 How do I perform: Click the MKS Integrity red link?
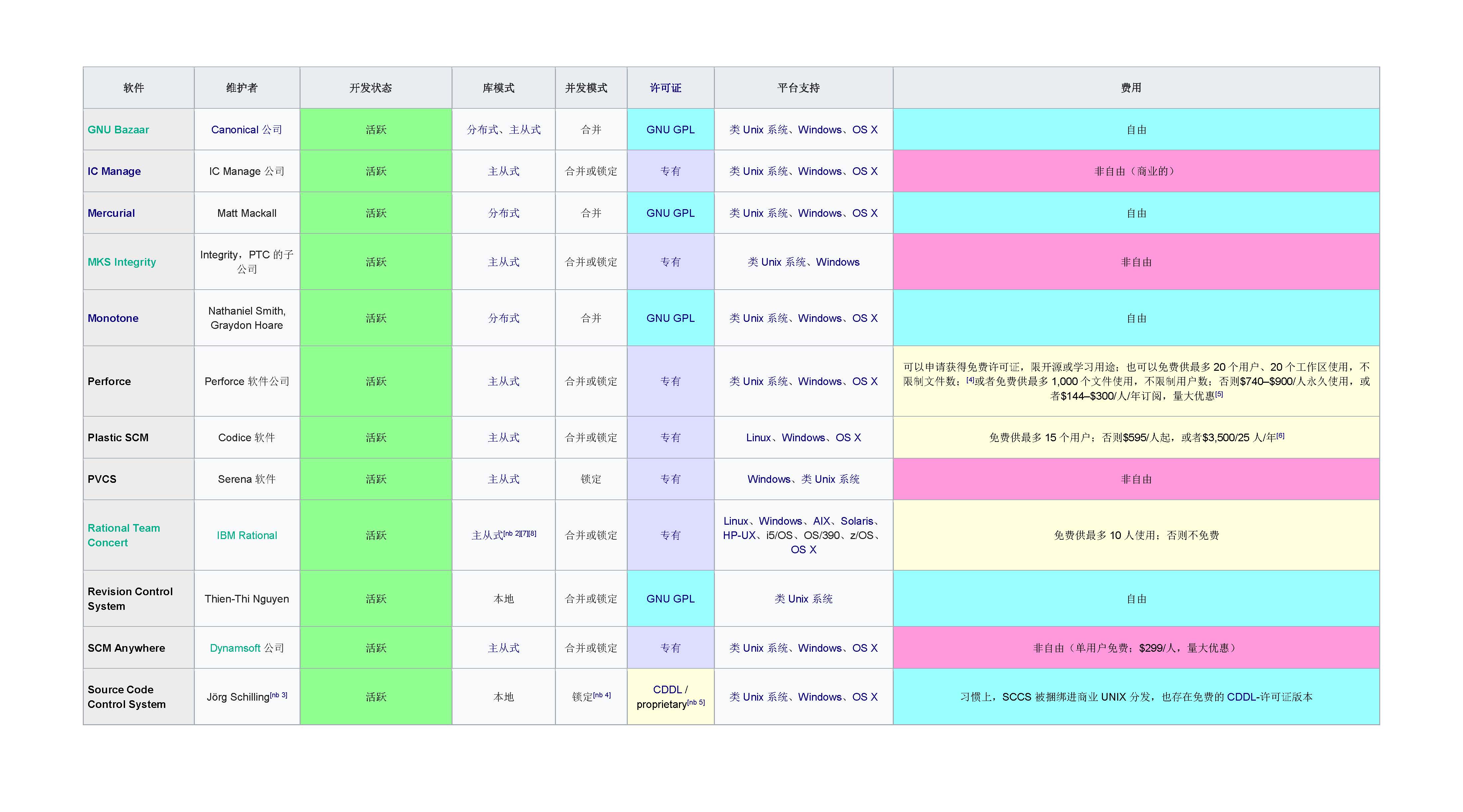click(122, 262)
